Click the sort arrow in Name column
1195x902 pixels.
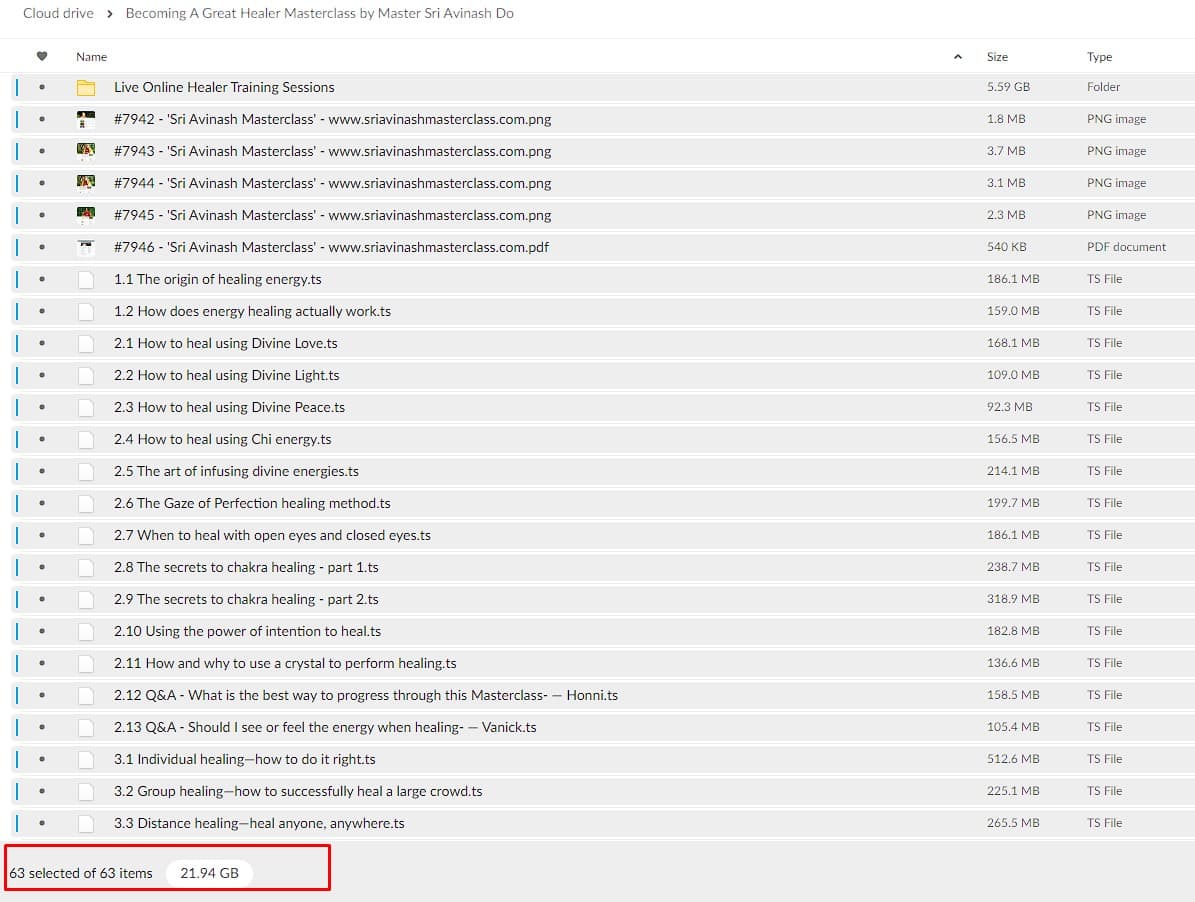pyautogui.click(x=958, y=57)
